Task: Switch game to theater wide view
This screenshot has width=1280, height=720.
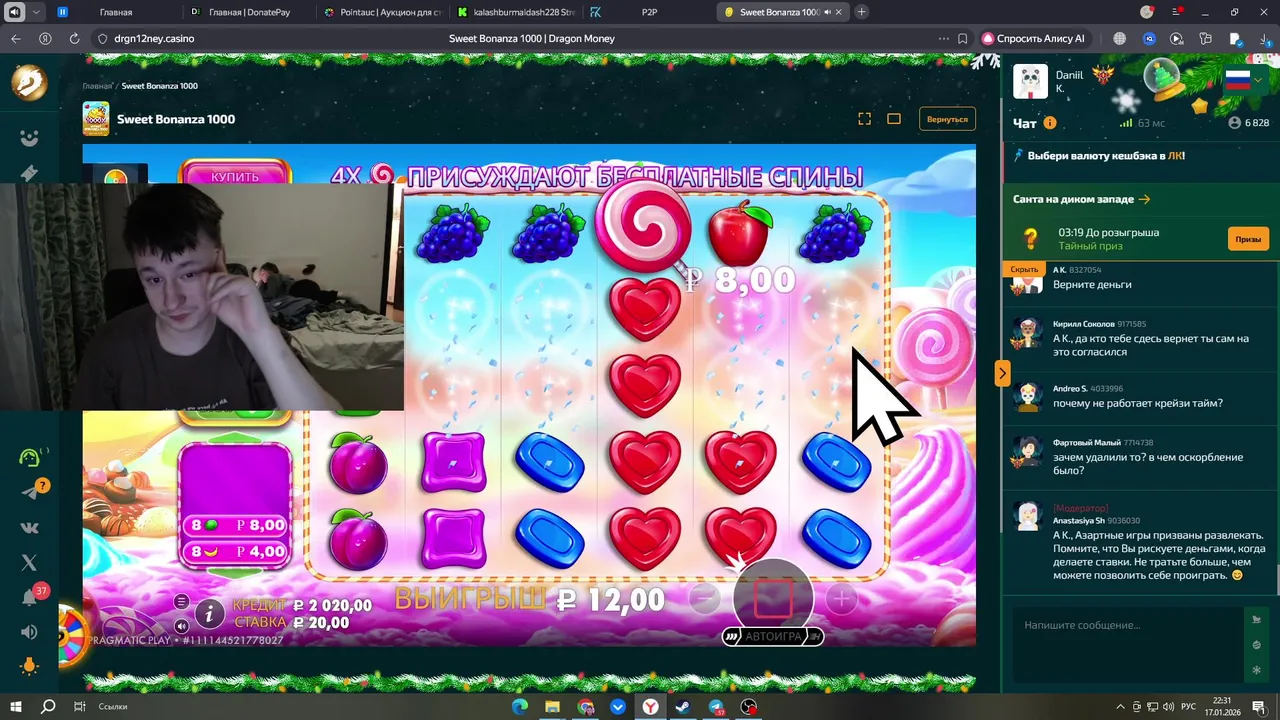Action: tap(894, 119)
